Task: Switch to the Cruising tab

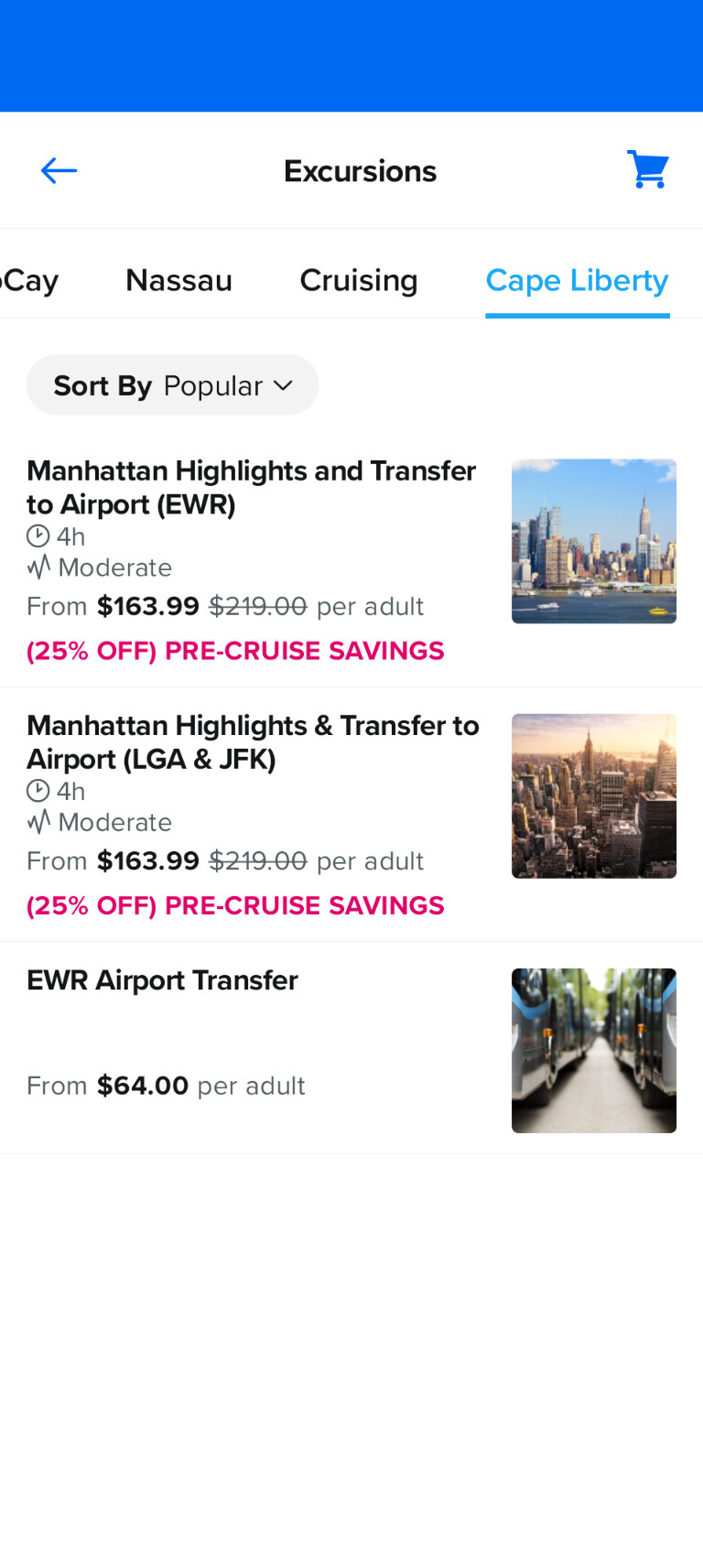Action: [359, 280]
